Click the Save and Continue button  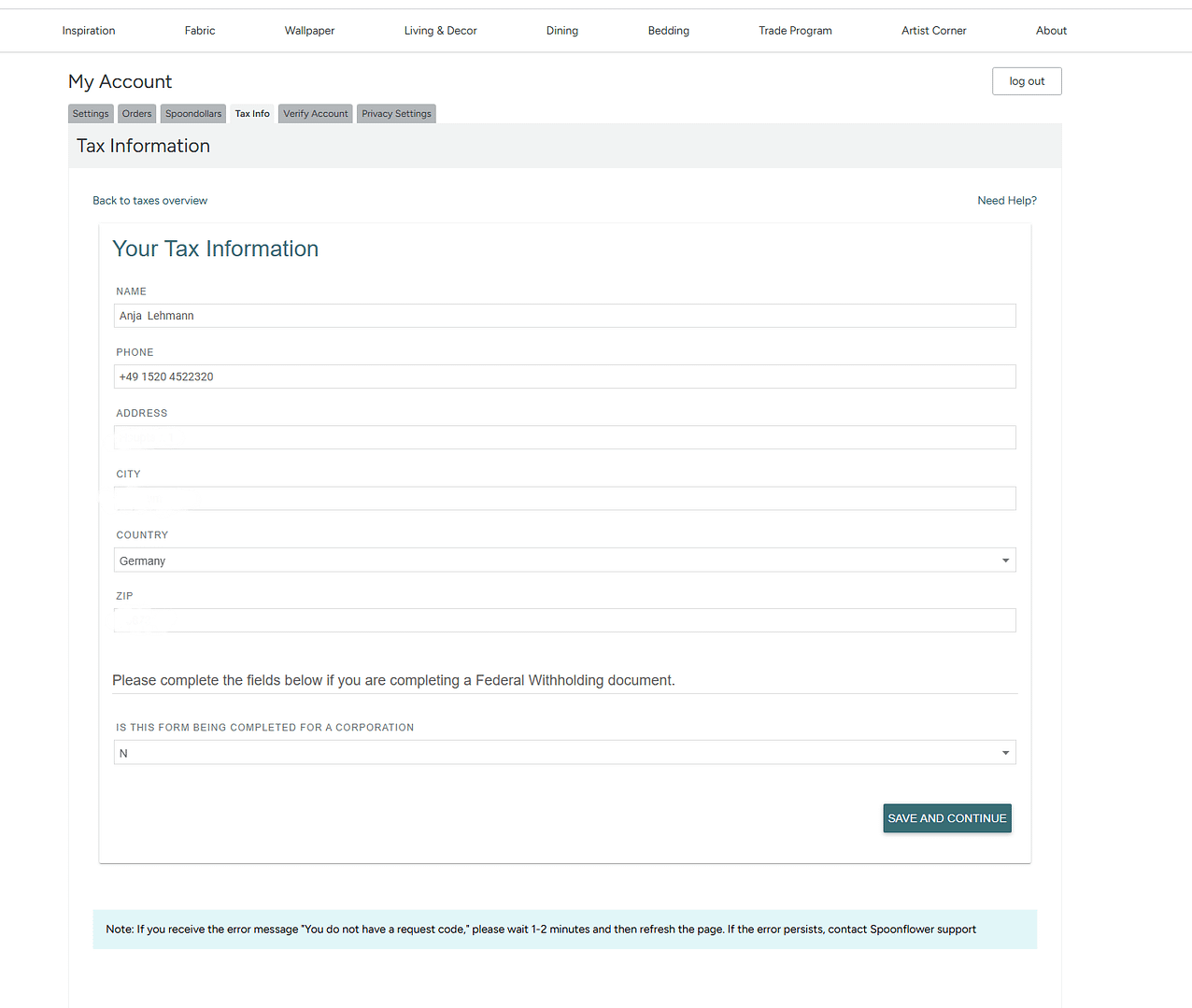click(x=946, y=818)
